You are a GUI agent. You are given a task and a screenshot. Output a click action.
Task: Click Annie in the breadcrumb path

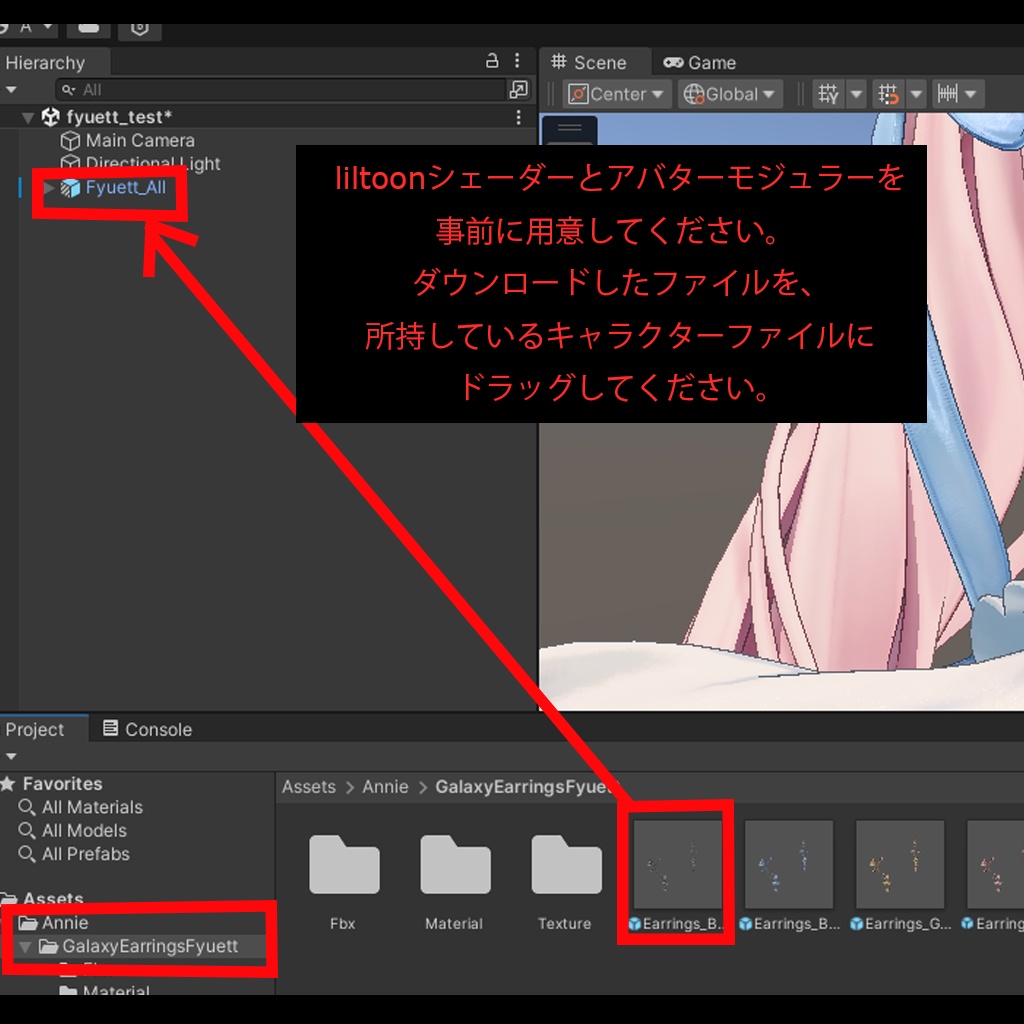385,787
